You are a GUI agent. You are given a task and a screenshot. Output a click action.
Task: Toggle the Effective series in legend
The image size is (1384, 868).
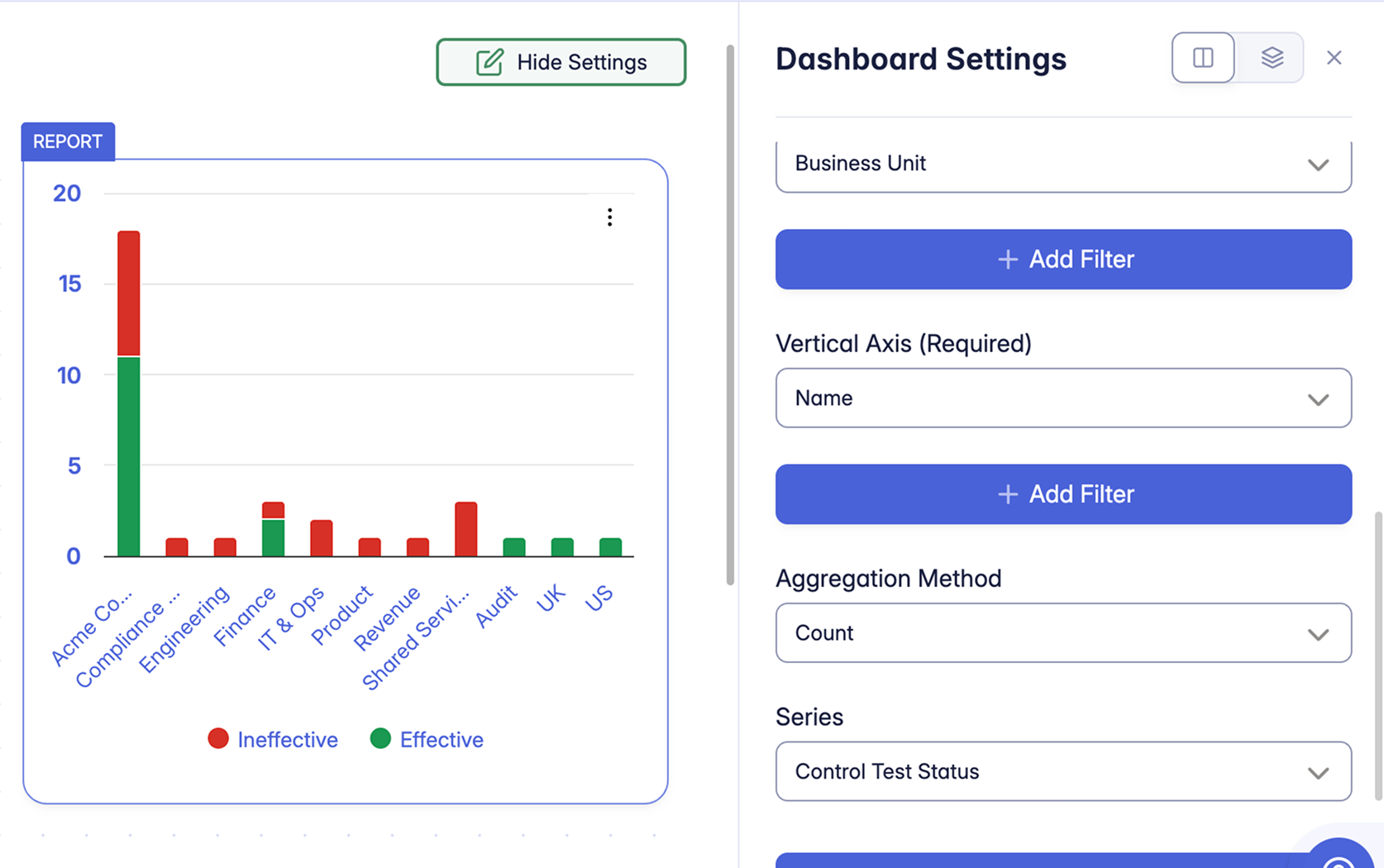(x=441, y=740)
